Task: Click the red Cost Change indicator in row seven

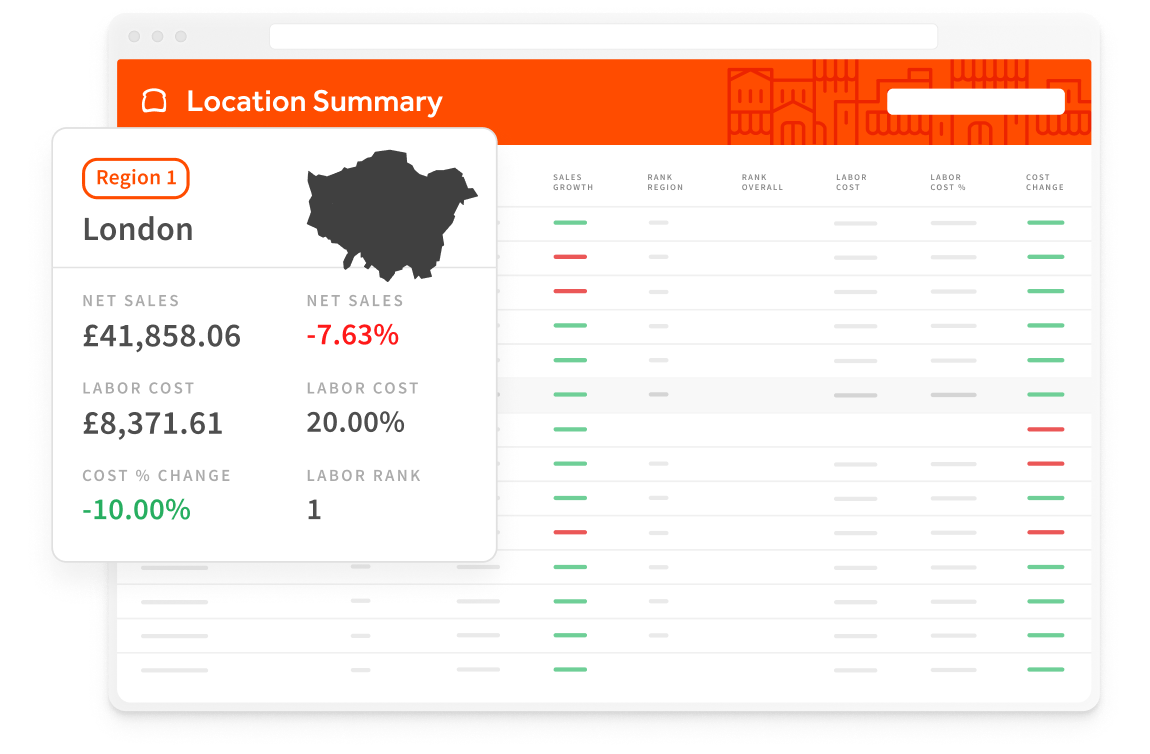Action: tap(1046, 430)
